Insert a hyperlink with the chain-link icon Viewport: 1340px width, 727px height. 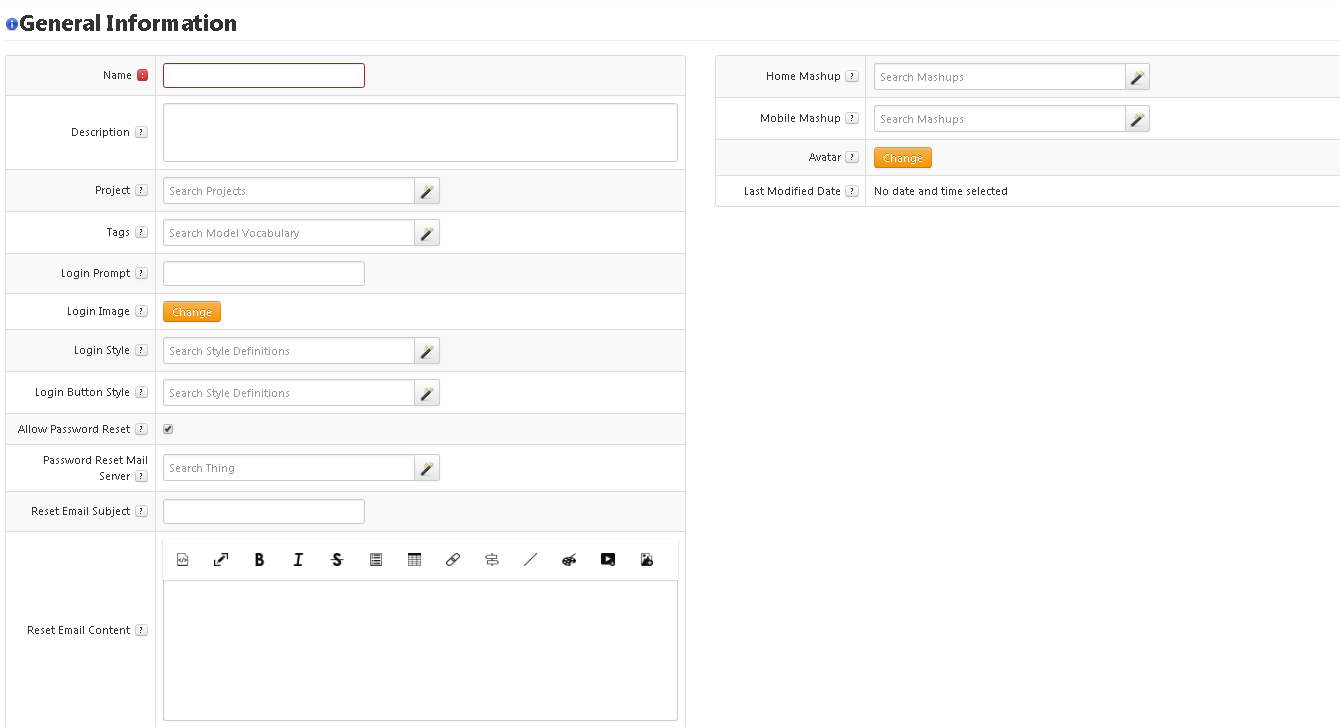pos(453,560)
